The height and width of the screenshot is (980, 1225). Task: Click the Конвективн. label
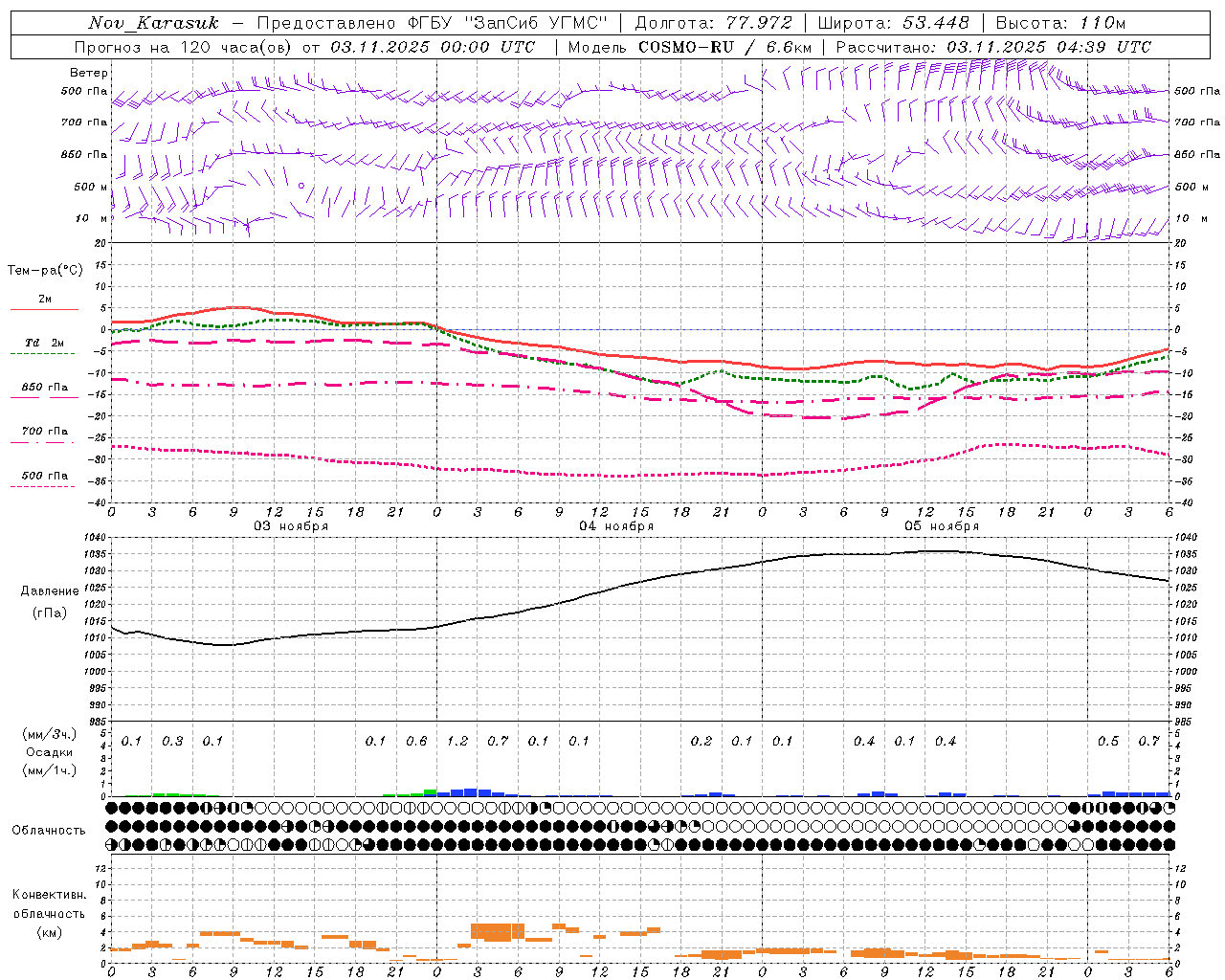pyautogui.click(x=49, y=895)
